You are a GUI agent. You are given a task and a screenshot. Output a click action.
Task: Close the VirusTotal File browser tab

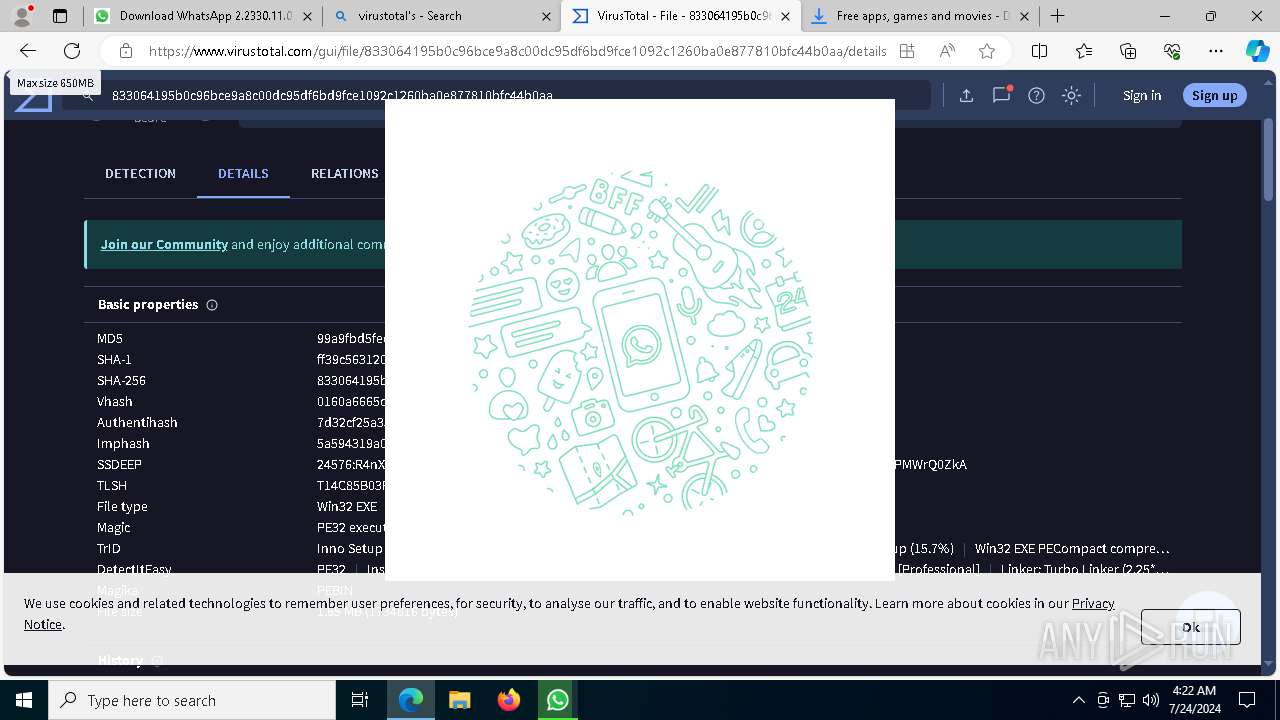pyautogui.click(x=785, y=16)
